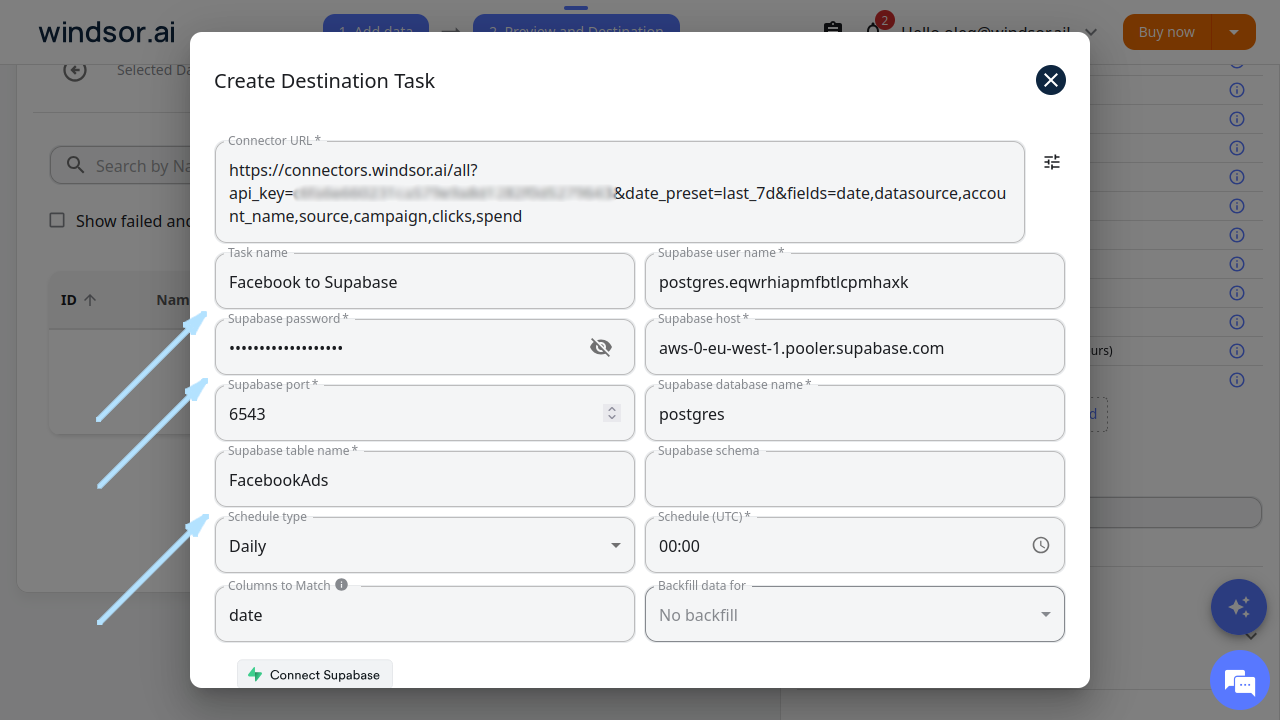Open connector URL settings tune icon
This screenshot has width=1280, height=720.
click(x=1052, y=162)
